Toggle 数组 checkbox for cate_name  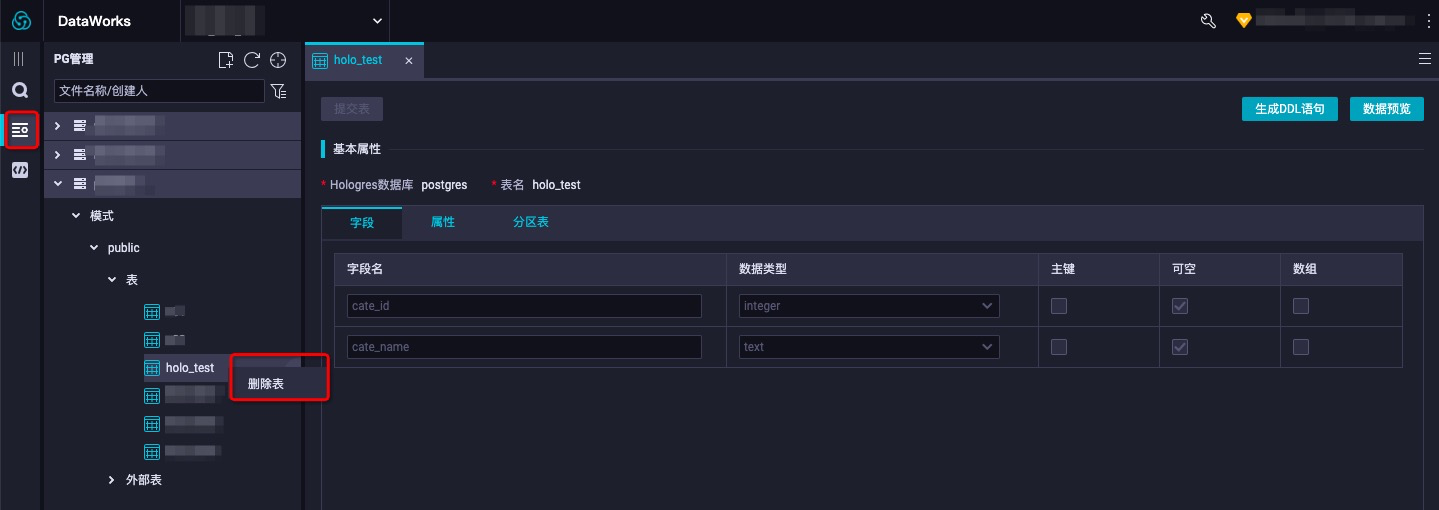[1301, 347]
